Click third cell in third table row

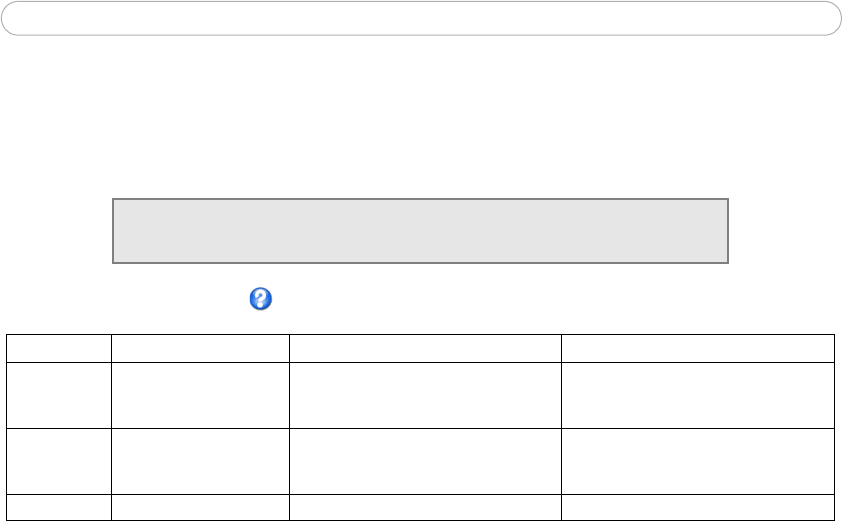click(425, 461)
